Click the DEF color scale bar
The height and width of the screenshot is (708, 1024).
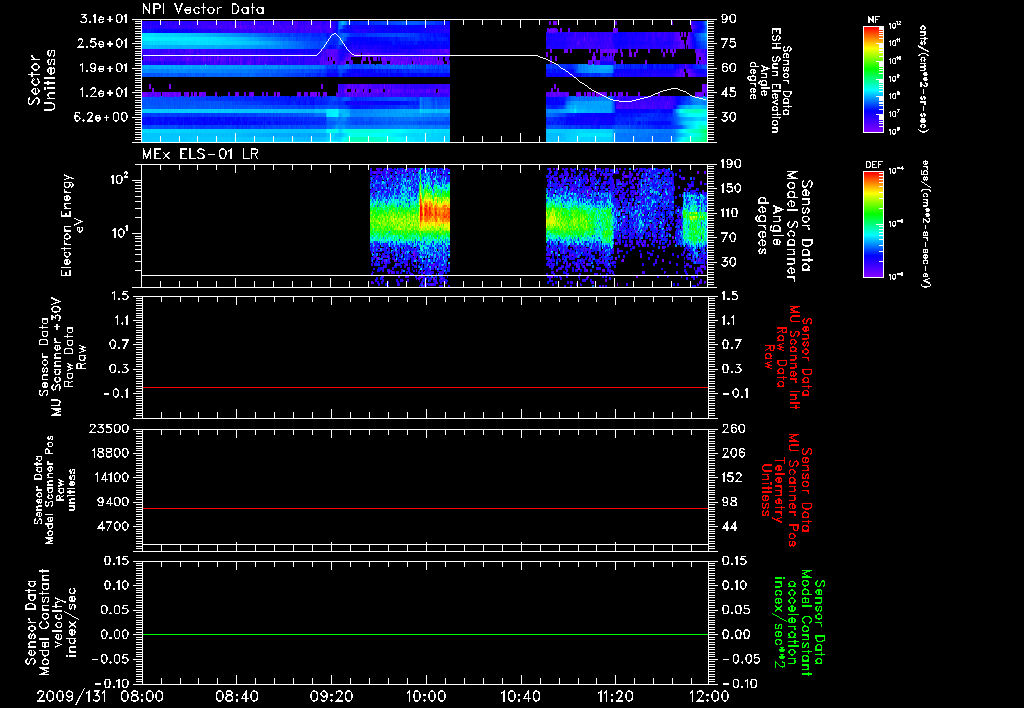click(x=874, y=224)
